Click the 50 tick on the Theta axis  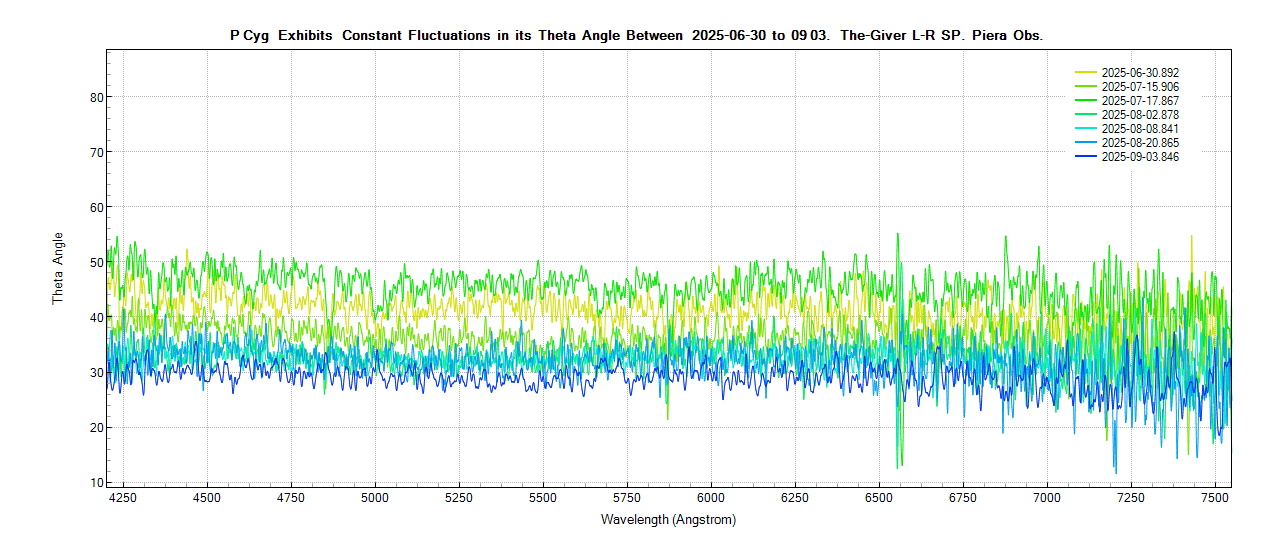pyautogui.click(x=96, y=262)
